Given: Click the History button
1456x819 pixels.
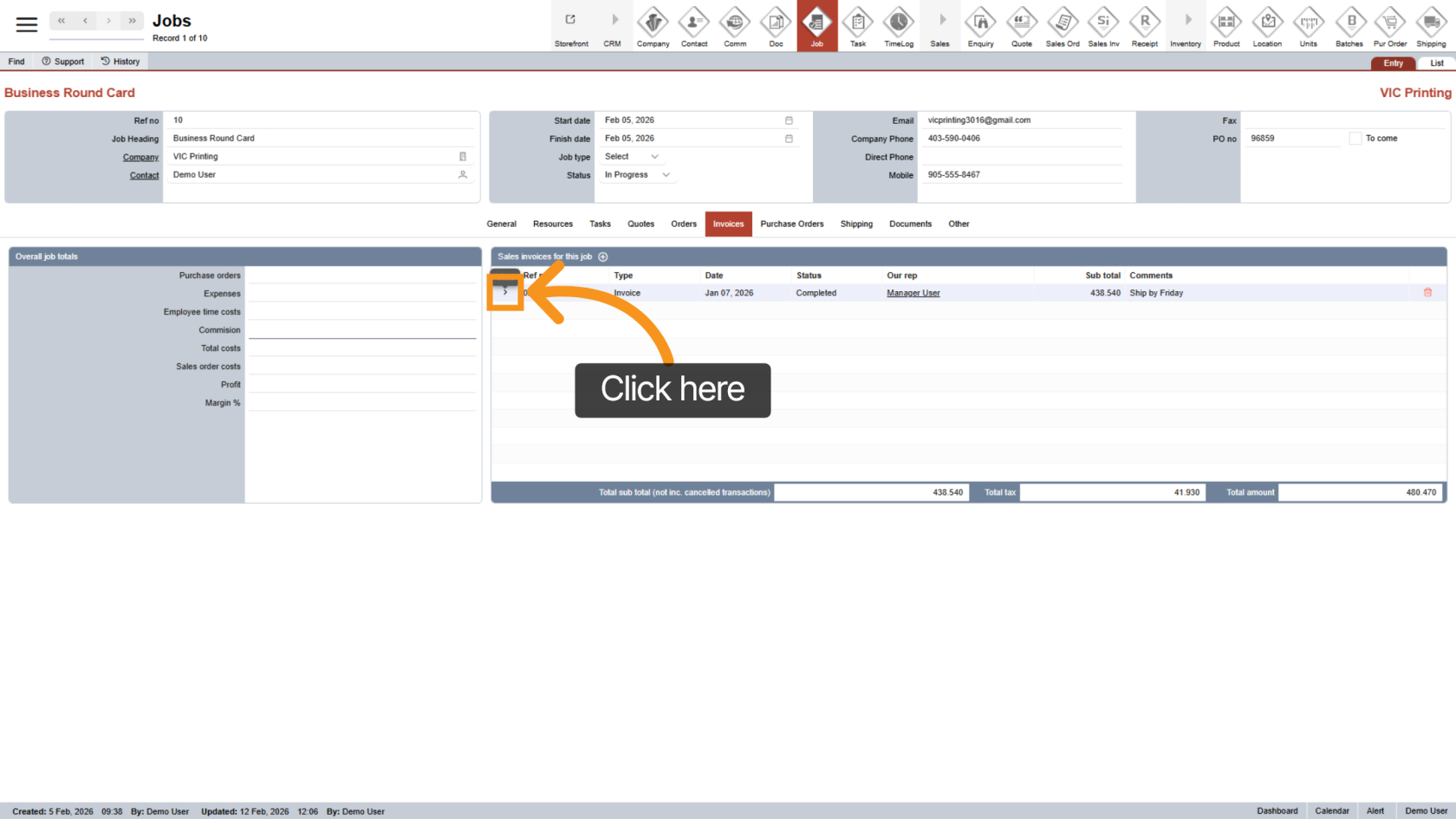Looking at the screenshot, I should tap(120, 62).
